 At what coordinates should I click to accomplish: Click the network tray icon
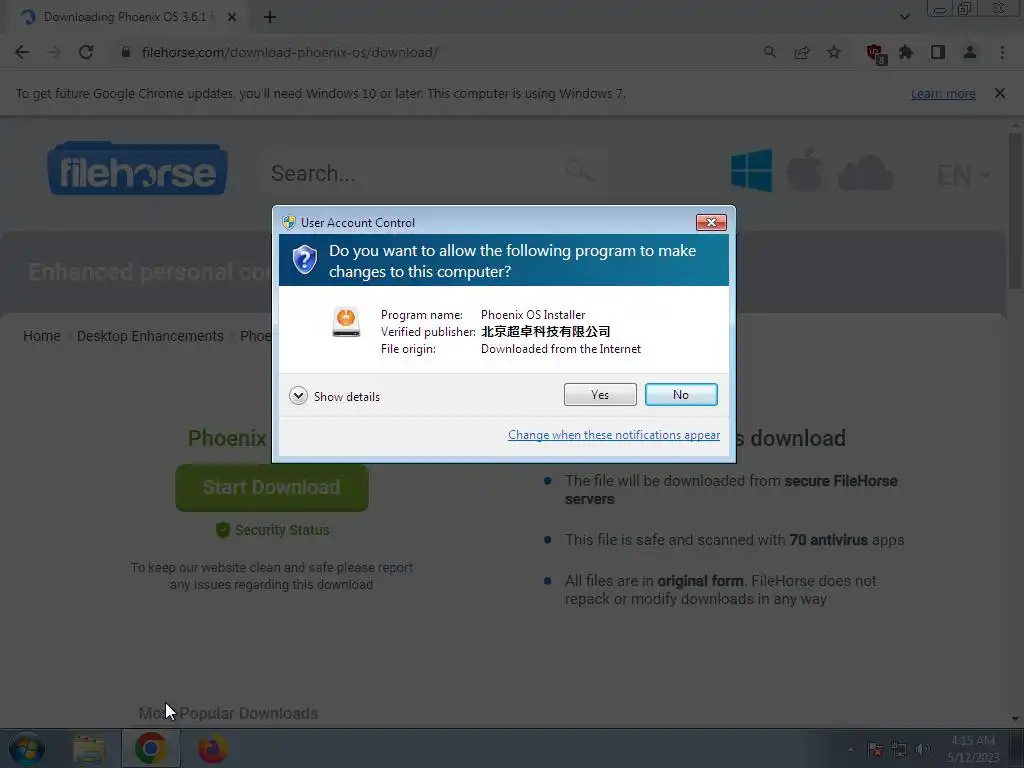click(x=899, y=749)
